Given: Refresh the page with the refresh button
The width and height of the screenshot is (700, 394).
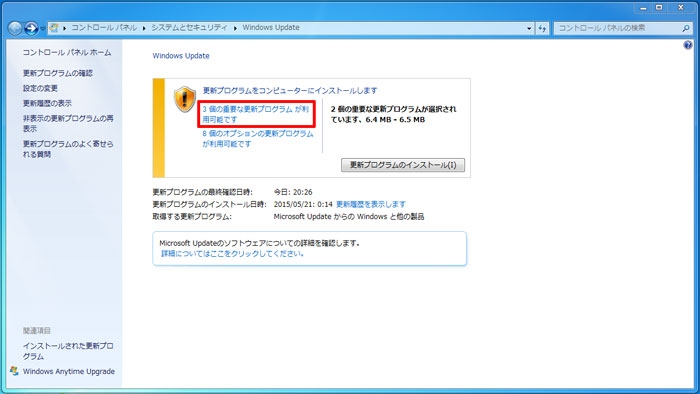Looking at the screenshot, I should (x=542, y=28).
